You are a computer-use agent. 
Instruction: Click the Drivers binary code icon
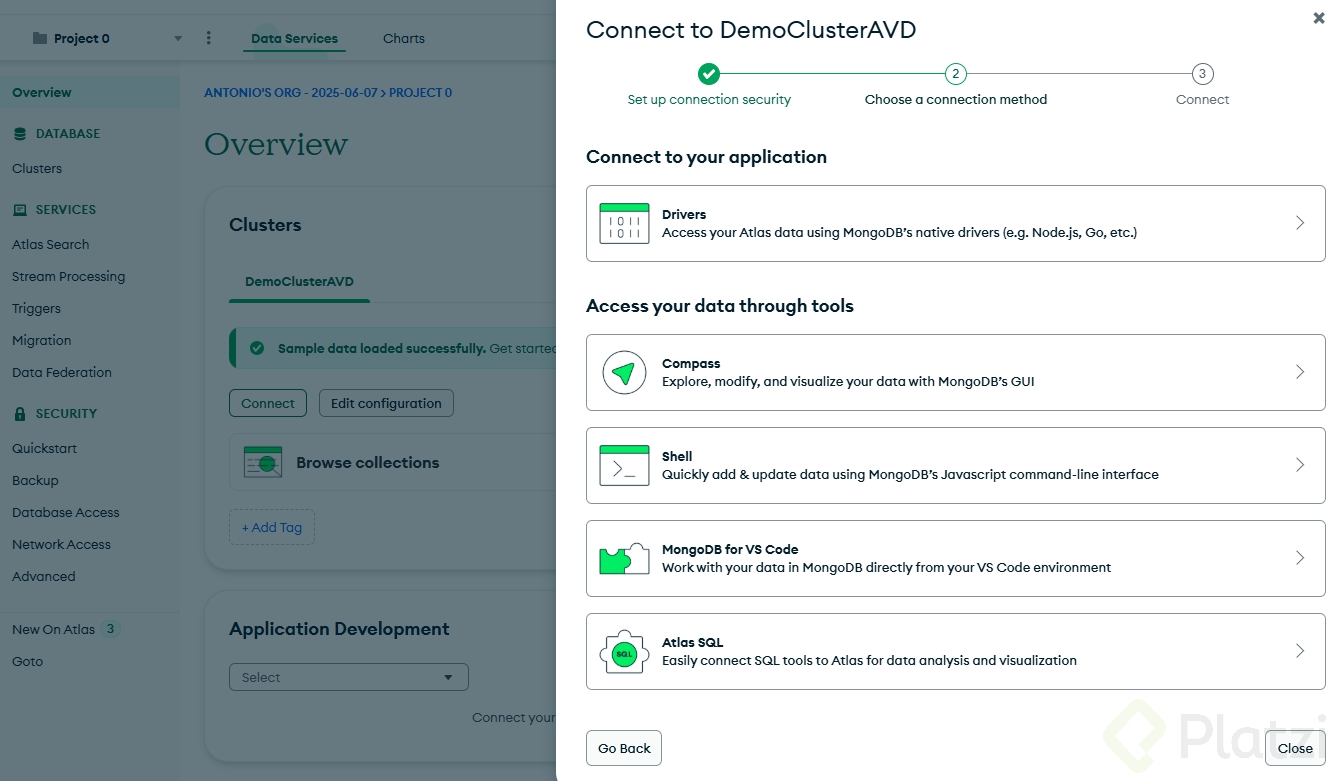(624, 223)
